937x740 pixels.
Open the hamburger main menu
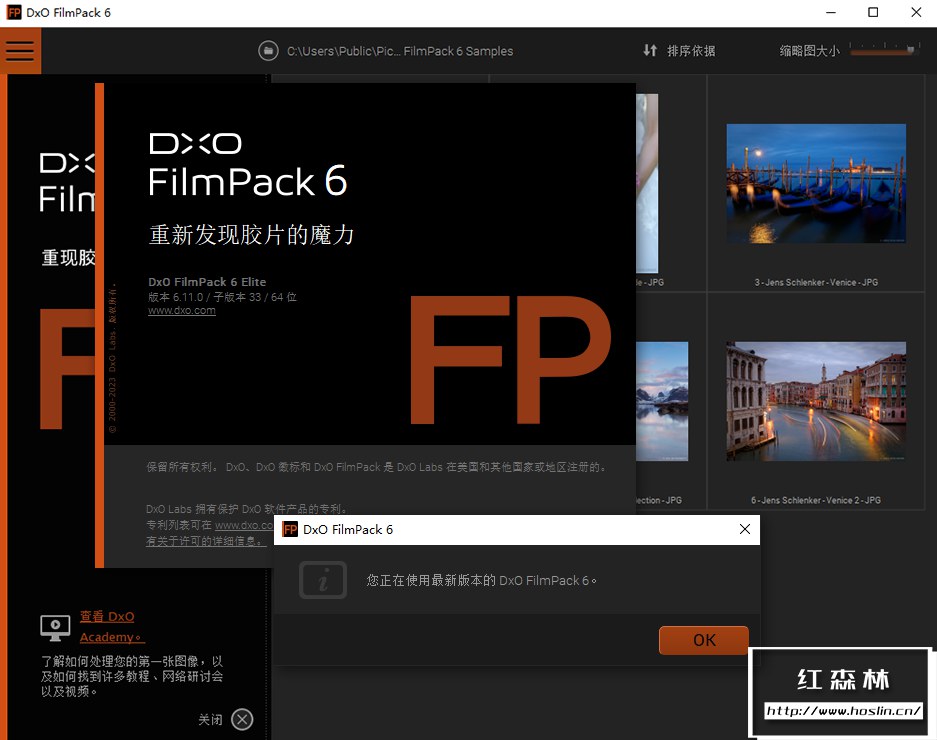tap(20, 51)
